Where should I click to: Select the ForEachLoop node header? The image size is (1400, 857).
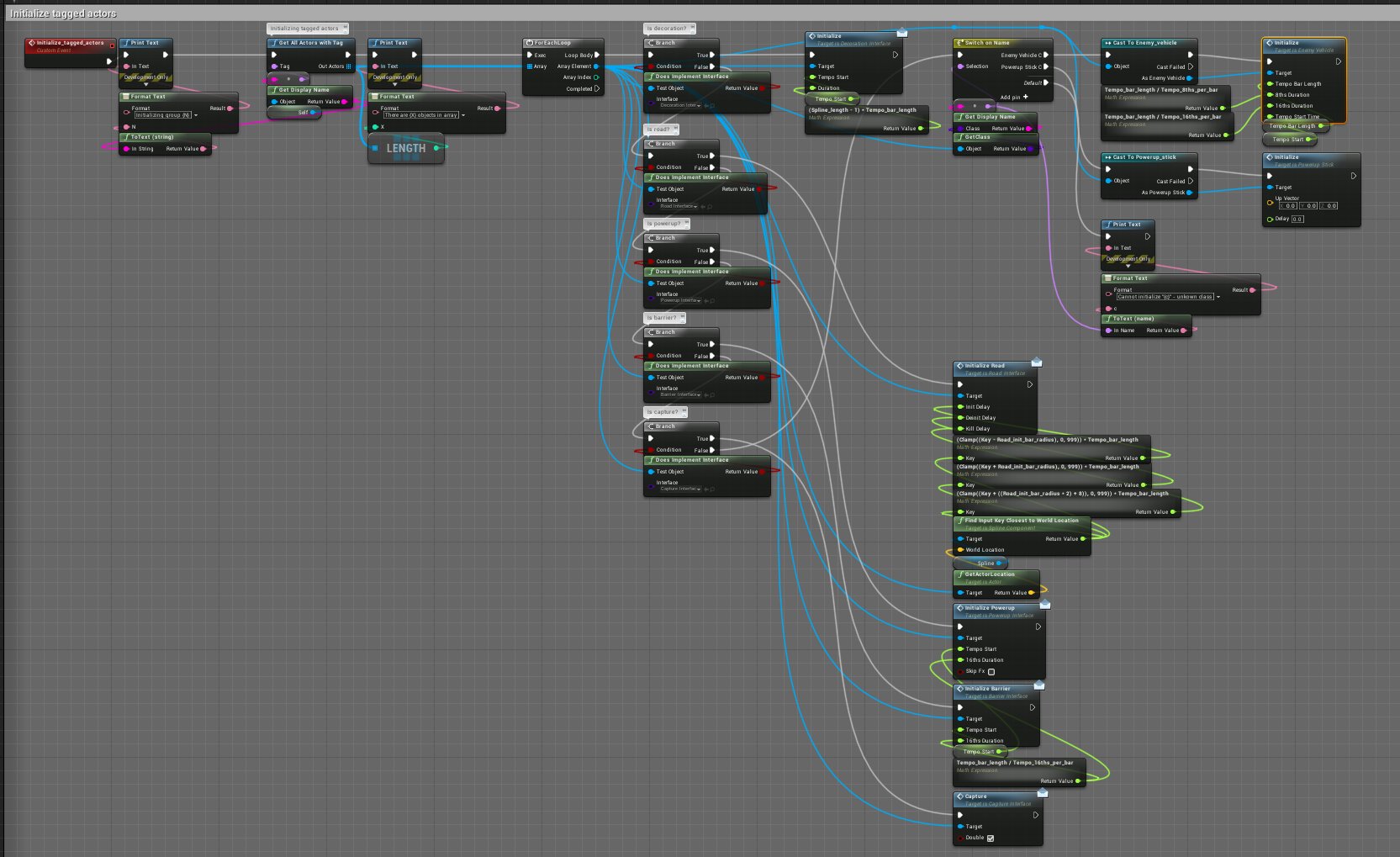tap(563, 43)
